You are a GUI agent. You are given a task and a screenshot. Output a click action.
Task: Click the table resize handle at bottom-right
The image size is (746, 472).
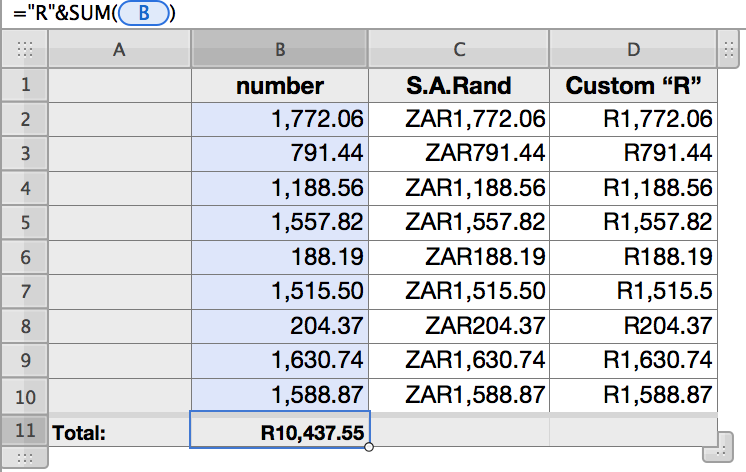(x=714, y=454)
